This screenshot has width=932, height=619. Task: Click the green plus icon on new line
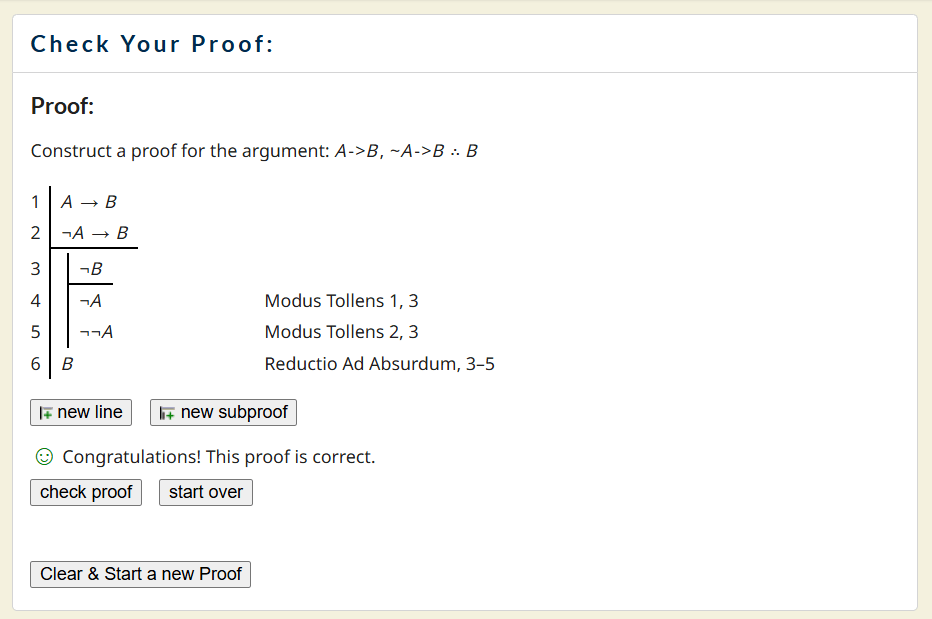pyautogui.click(x=45, y=413)
